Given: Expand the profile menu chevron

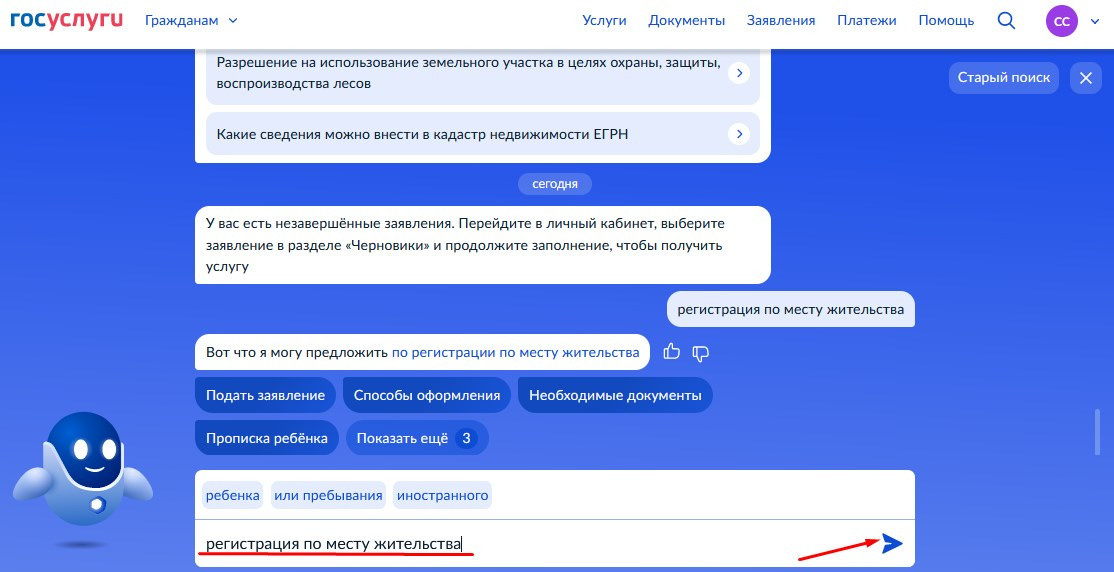Looking at the screenshot, I should click(1093, 21).
